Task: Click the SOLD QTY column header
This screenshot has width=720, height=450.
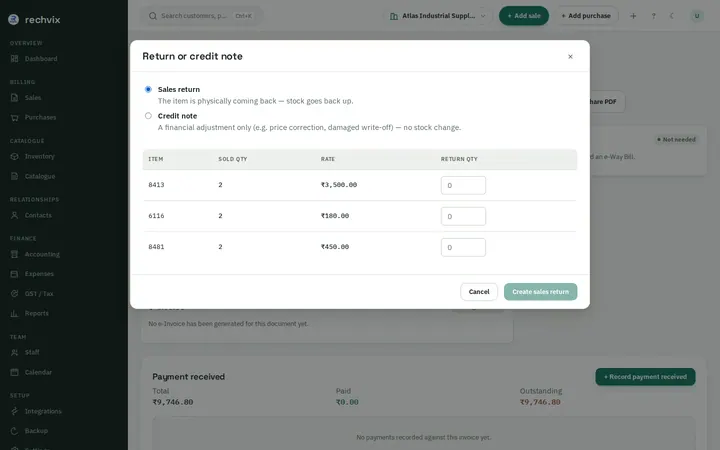Action: [233, 159]
